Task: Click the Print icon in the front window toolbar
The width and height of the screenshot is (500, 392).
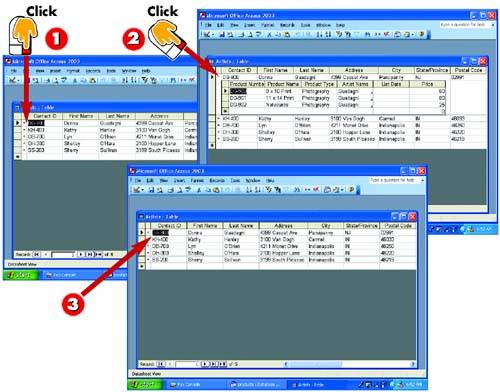Action: [x=170, y=190]
